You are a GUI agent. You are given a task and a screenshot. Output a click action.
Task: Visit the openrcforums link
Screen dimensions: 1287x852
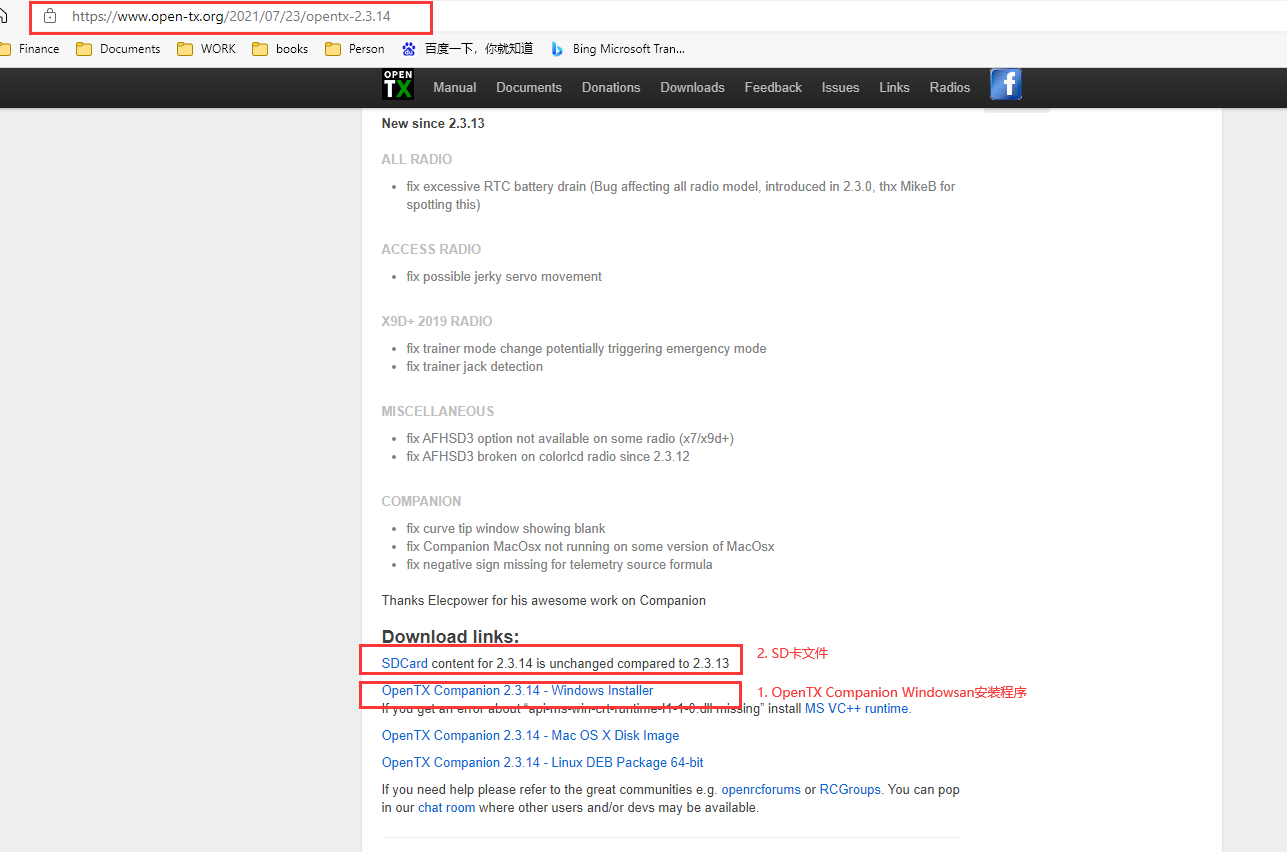(761, 789)
